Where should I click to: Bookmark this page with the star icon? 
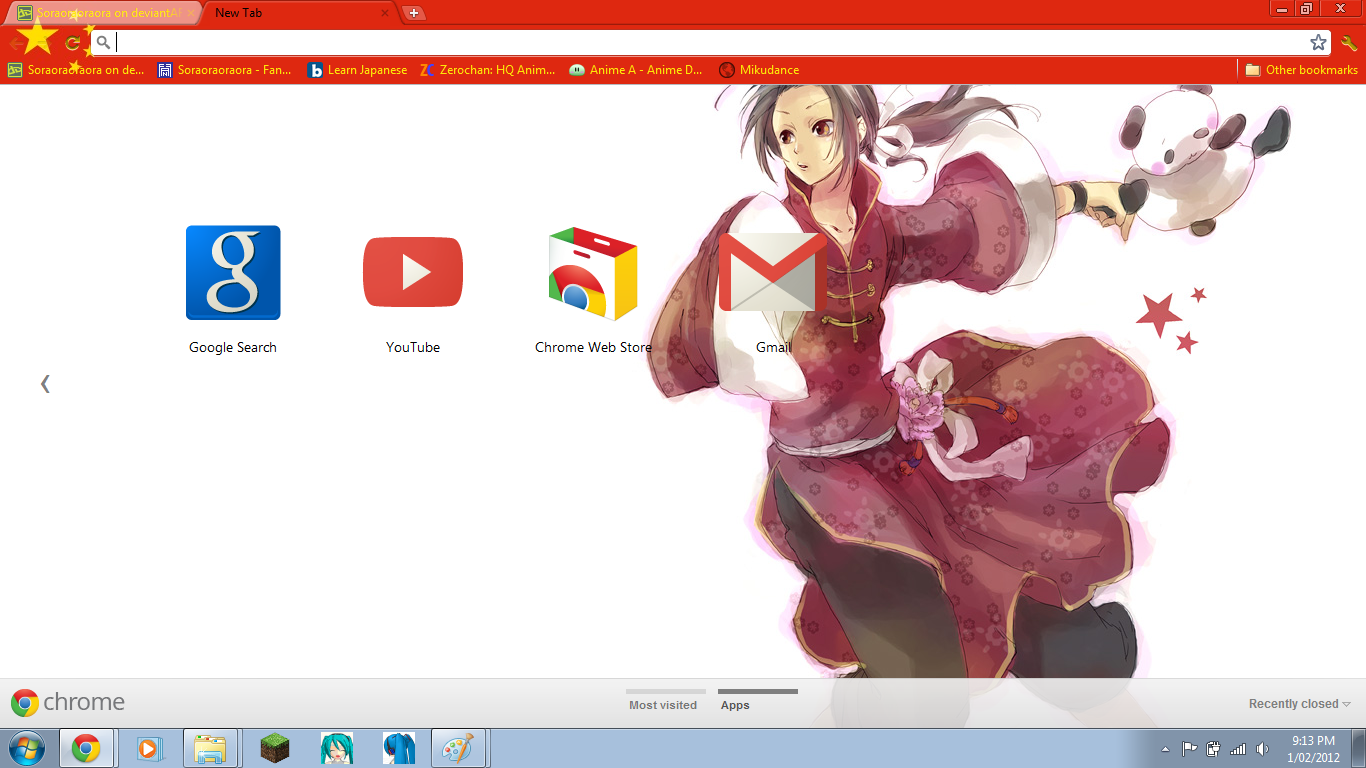click(1319, 42)
